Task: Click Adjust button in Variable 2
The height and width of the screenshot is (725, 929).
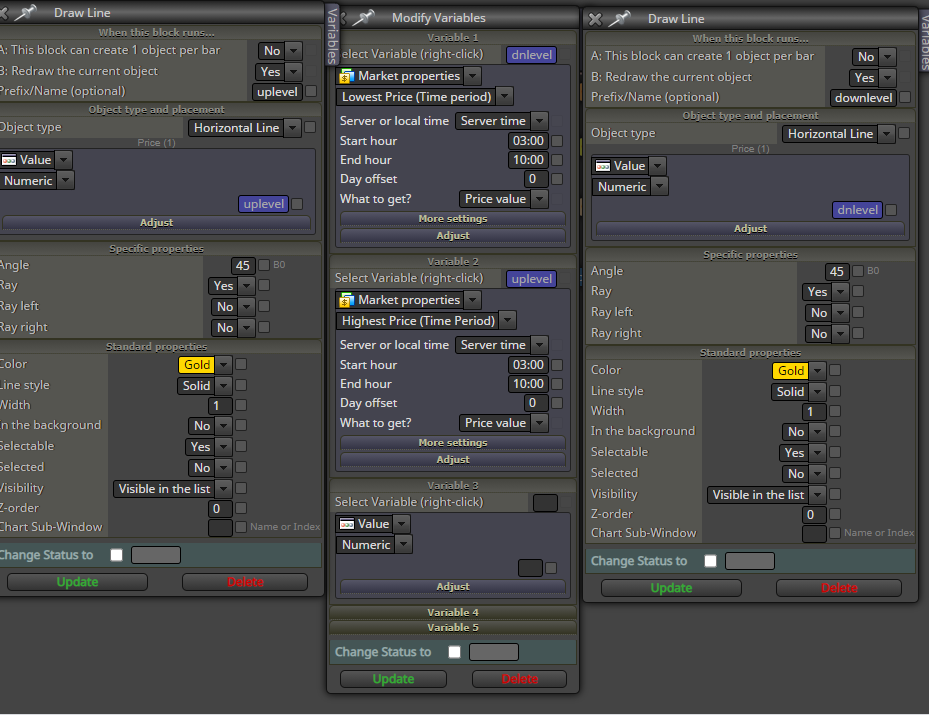Action: tap(453, 459)
